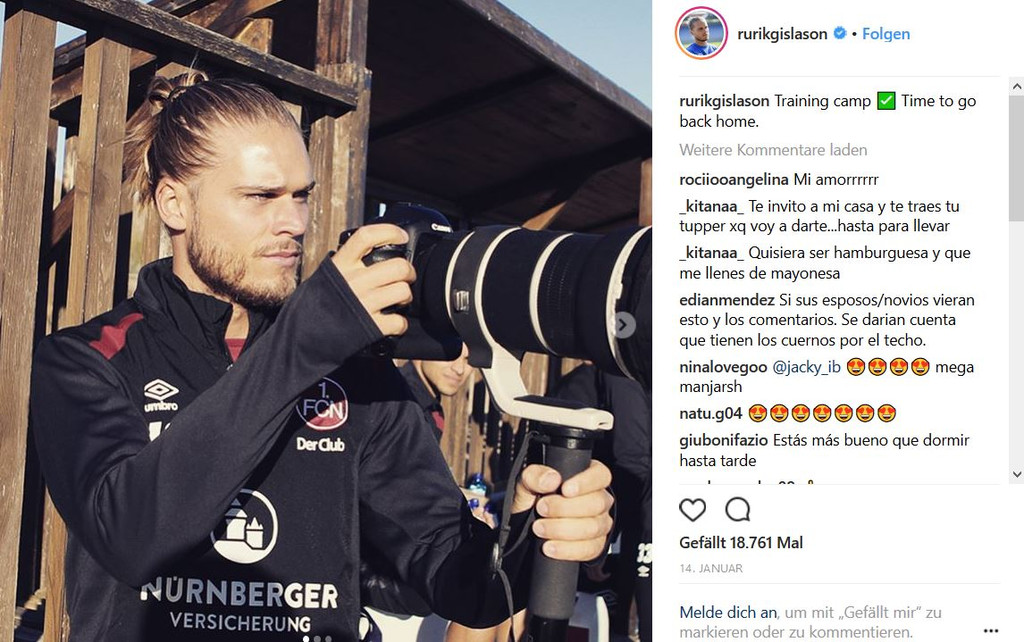Click the carousel indicator dots below photo
This screenshot has width=1024, height=642.
[x=318, y=637]
